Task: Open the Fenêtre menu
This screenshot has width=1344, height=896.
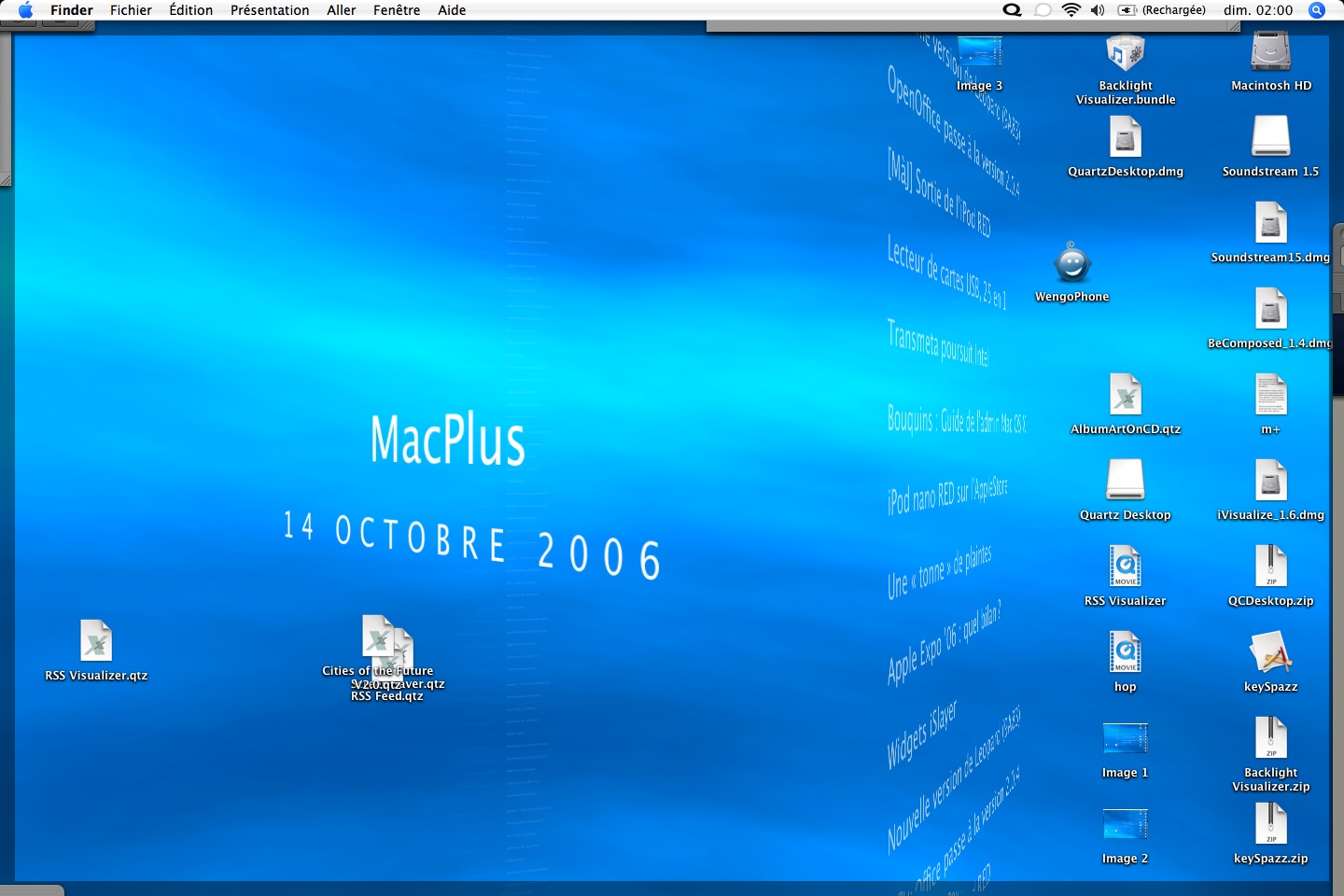Action: click(x=396, y=10)
